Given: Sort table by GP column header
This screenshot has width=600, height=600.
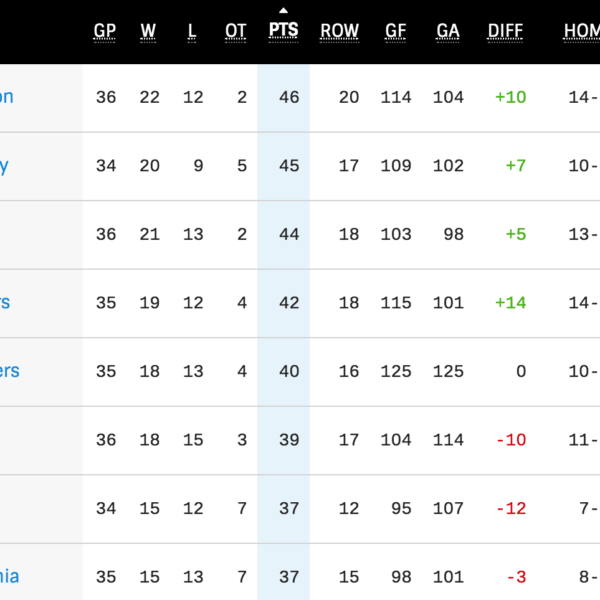Looking at the screenshot, I should 105,31.
